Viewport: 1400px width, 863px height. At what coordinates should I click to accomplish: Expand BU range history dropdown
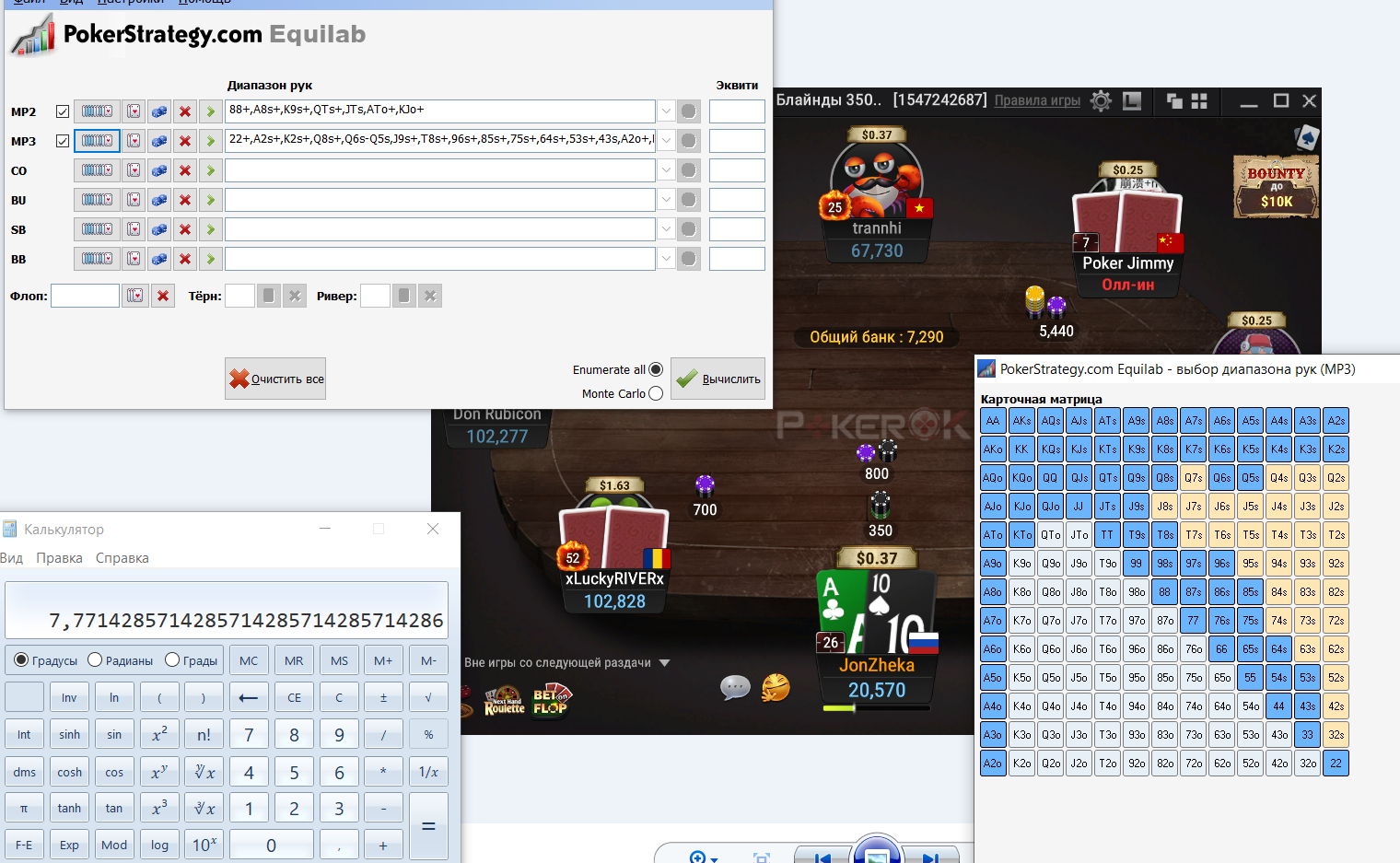666,200
